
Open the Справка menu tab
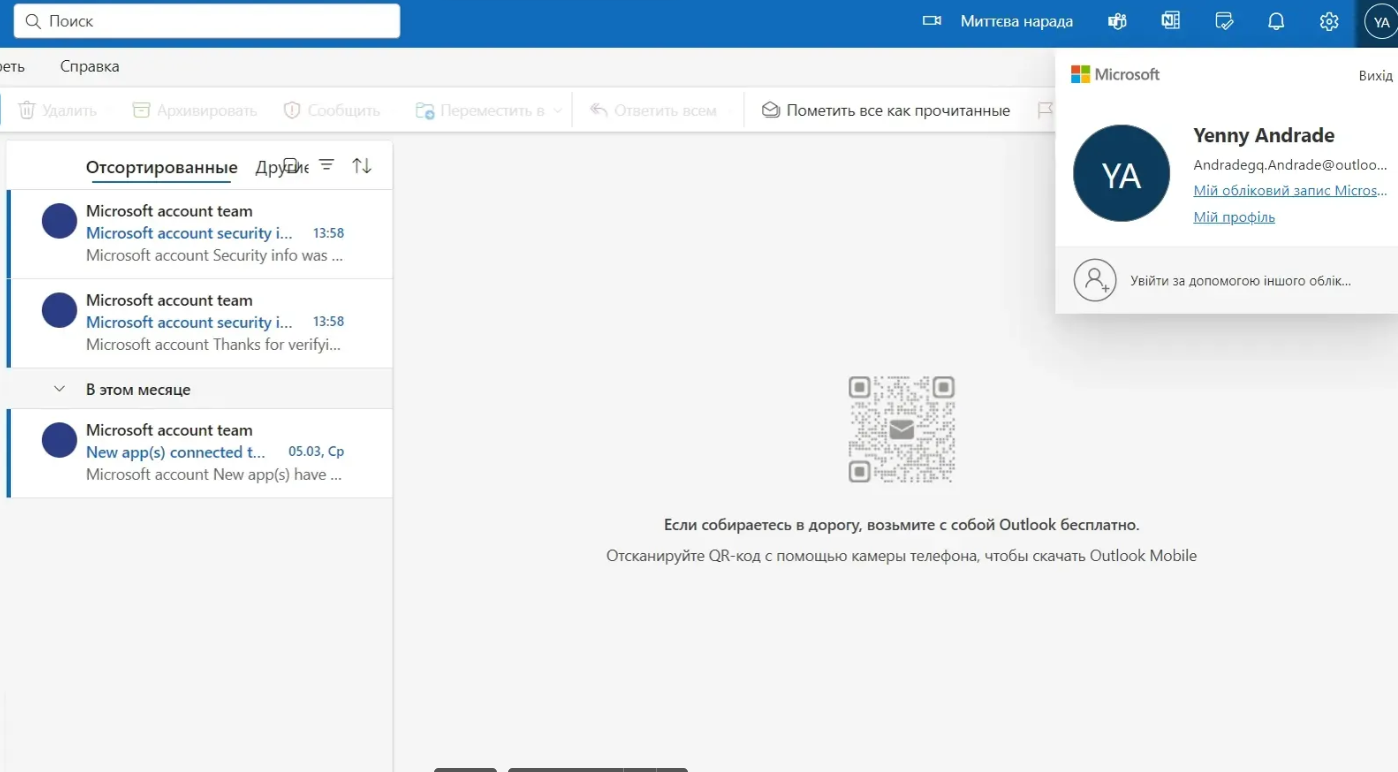(89, 66)
